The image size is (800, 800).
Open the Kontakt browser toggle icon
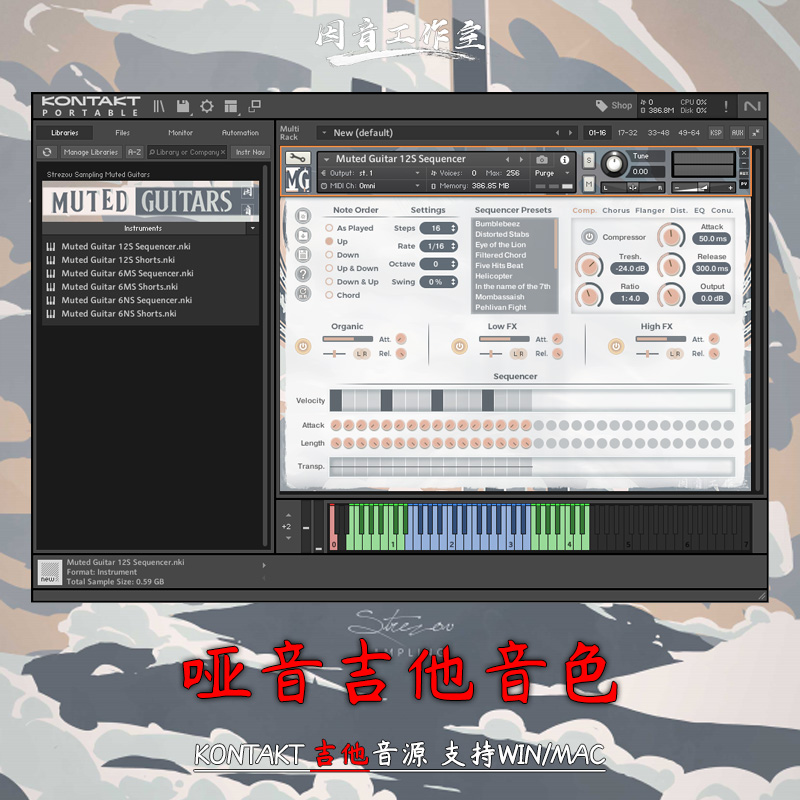point(159,106)
